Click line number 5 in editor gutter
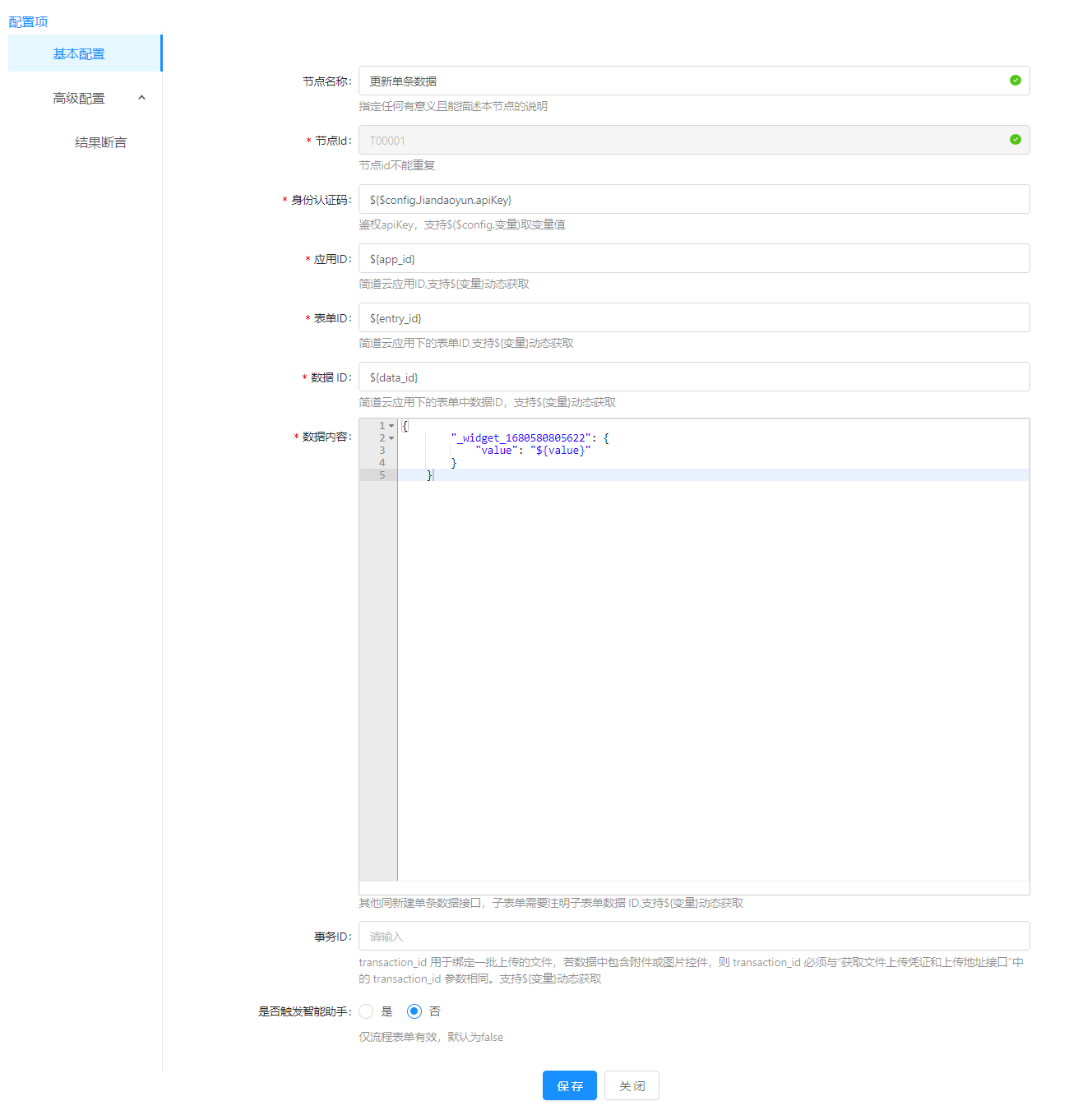This screenshot has width=1092, height=1115. (382, 475)
